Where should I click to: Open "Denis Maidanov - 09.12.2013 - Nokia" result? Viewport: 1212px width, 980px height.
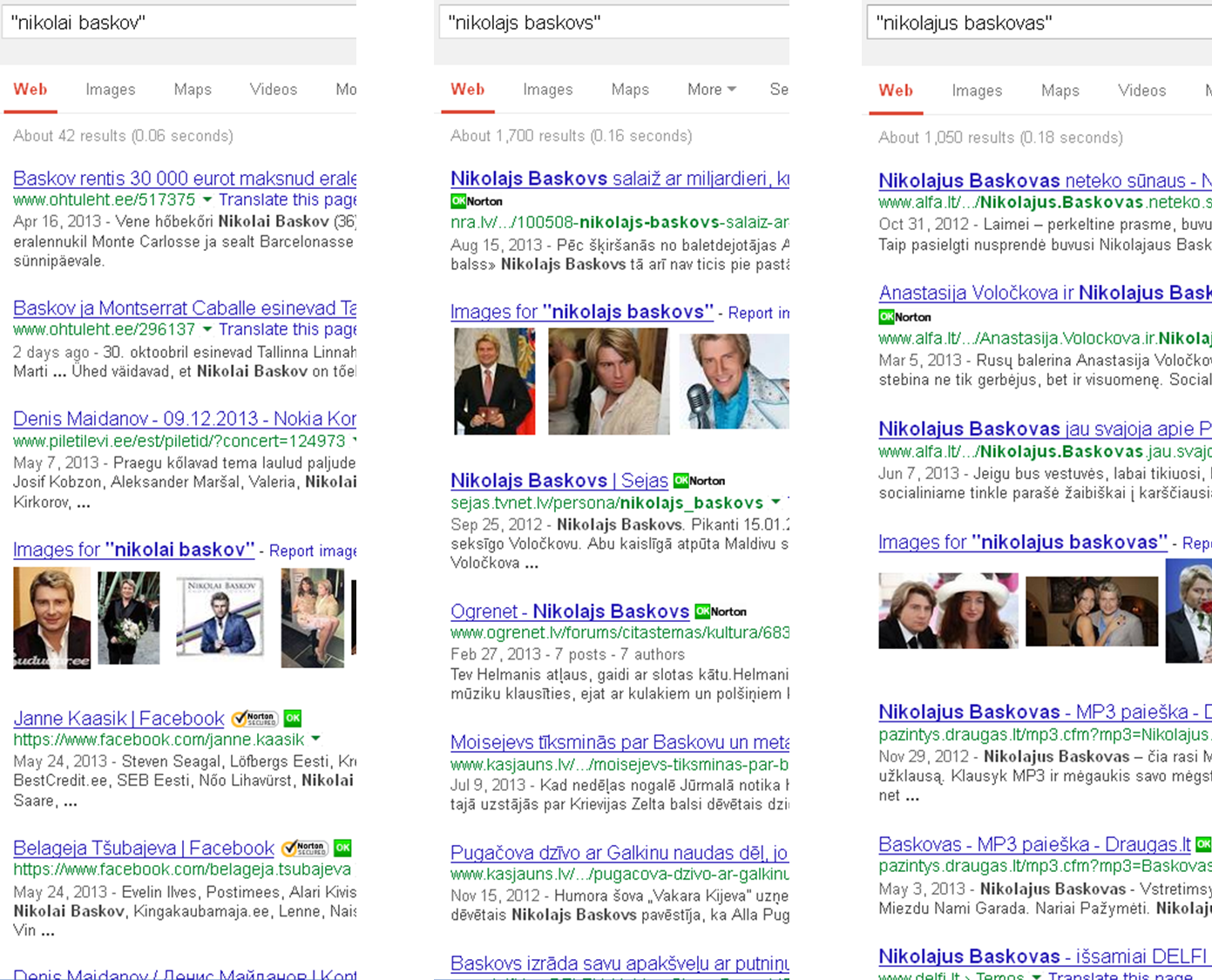(185, 419)
